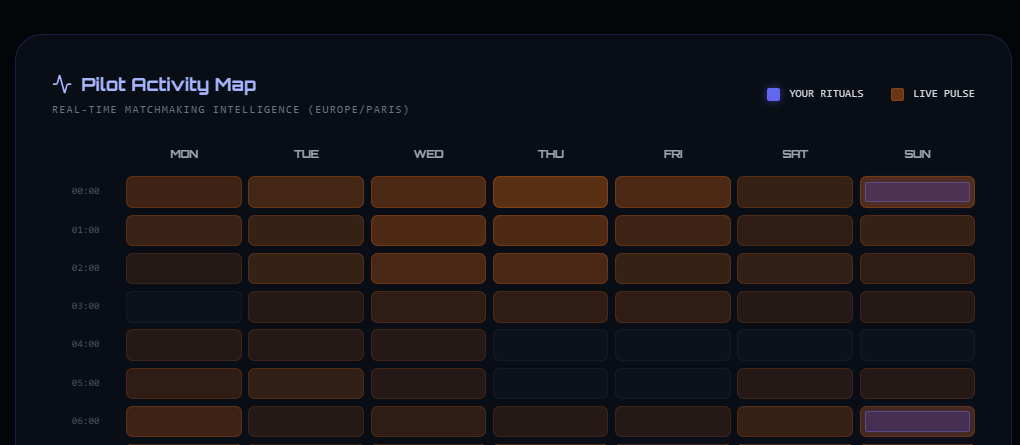Click the 00:00 row time label

pos(85,191)
